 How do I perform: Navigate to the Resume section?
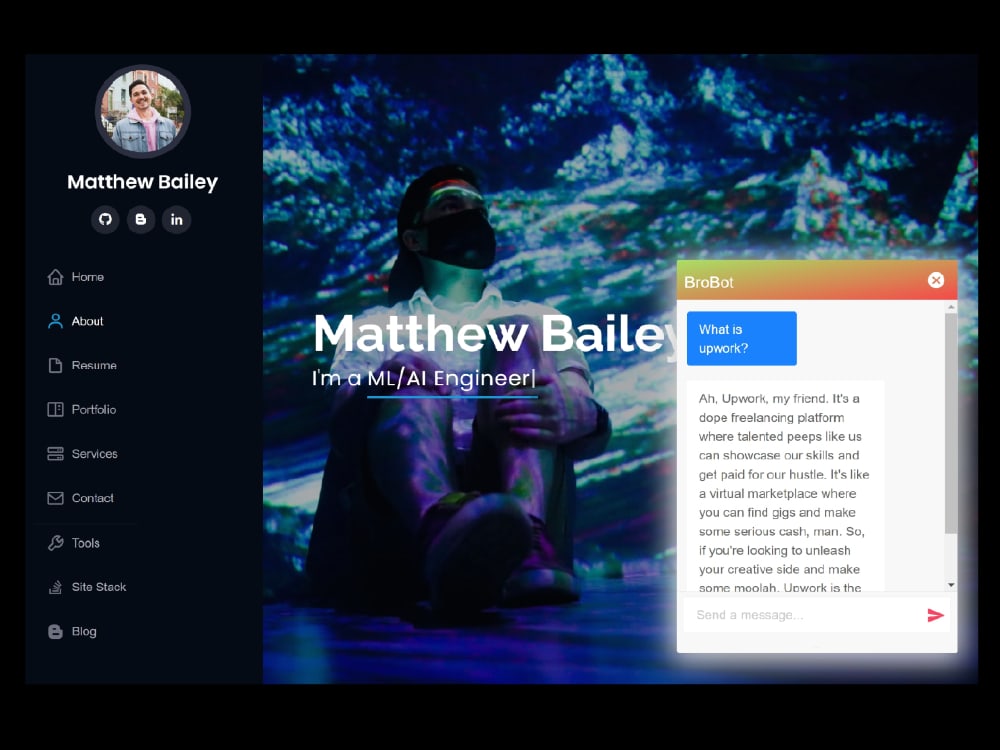94,365
